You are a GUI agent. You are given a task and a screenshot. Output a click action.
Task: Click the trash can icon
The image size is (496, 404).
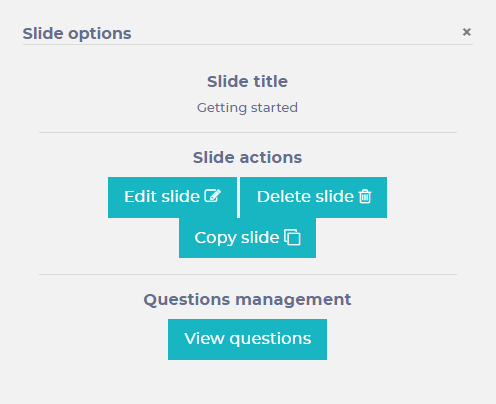pyautogui.click(x=365, y=196)
